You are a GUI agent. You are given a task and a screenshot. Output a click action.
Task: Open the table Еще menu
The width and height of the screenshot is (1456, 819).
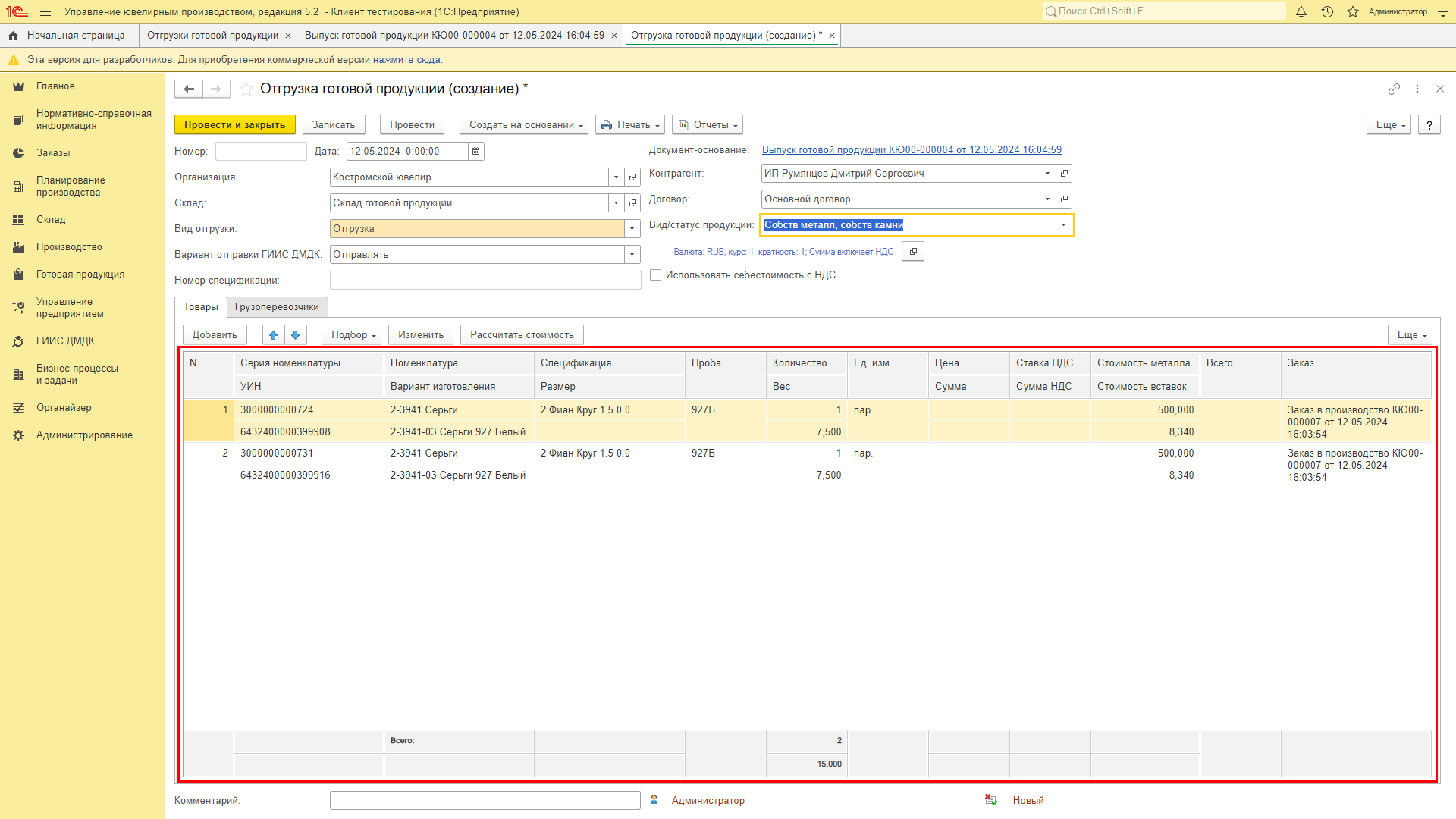1410,335
